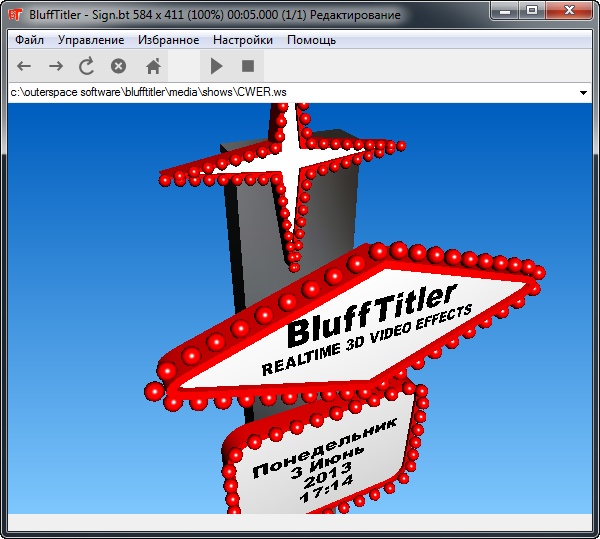Click the BluffTitler app icon in title bar
The image size is (600, 539).
click(x=15, y=14)
